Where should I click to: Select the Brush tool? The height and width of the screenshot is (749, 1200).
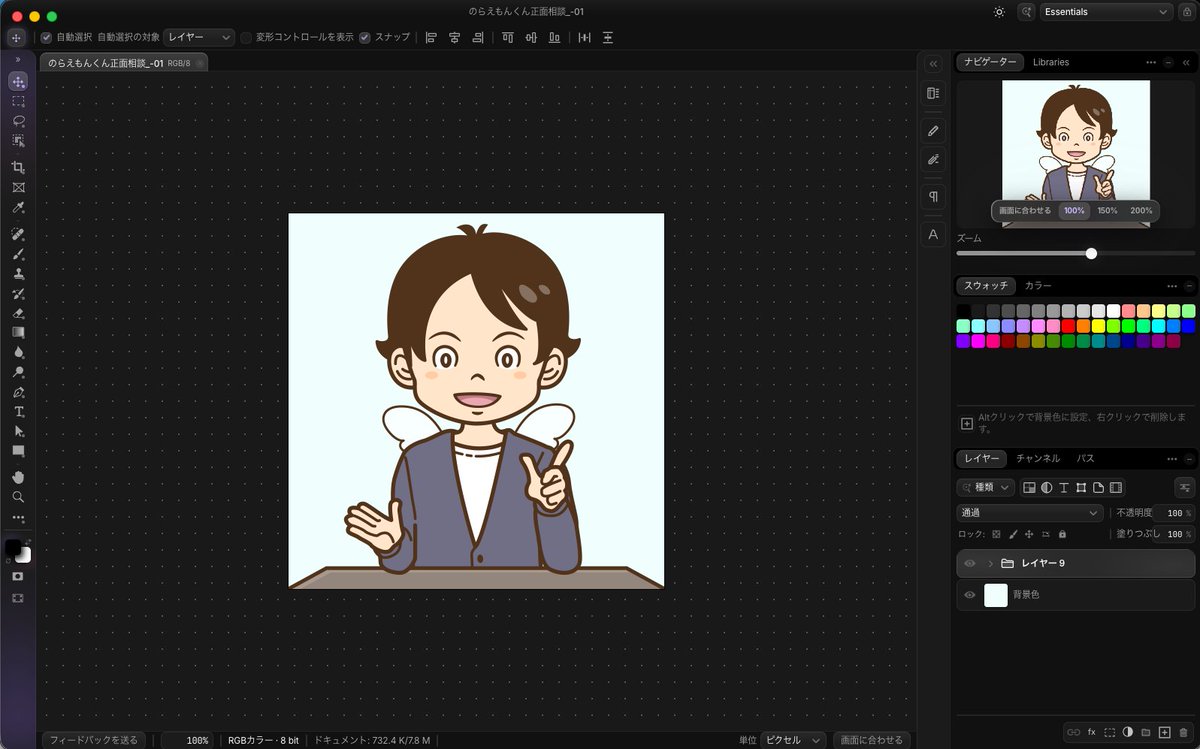point(18,254)
